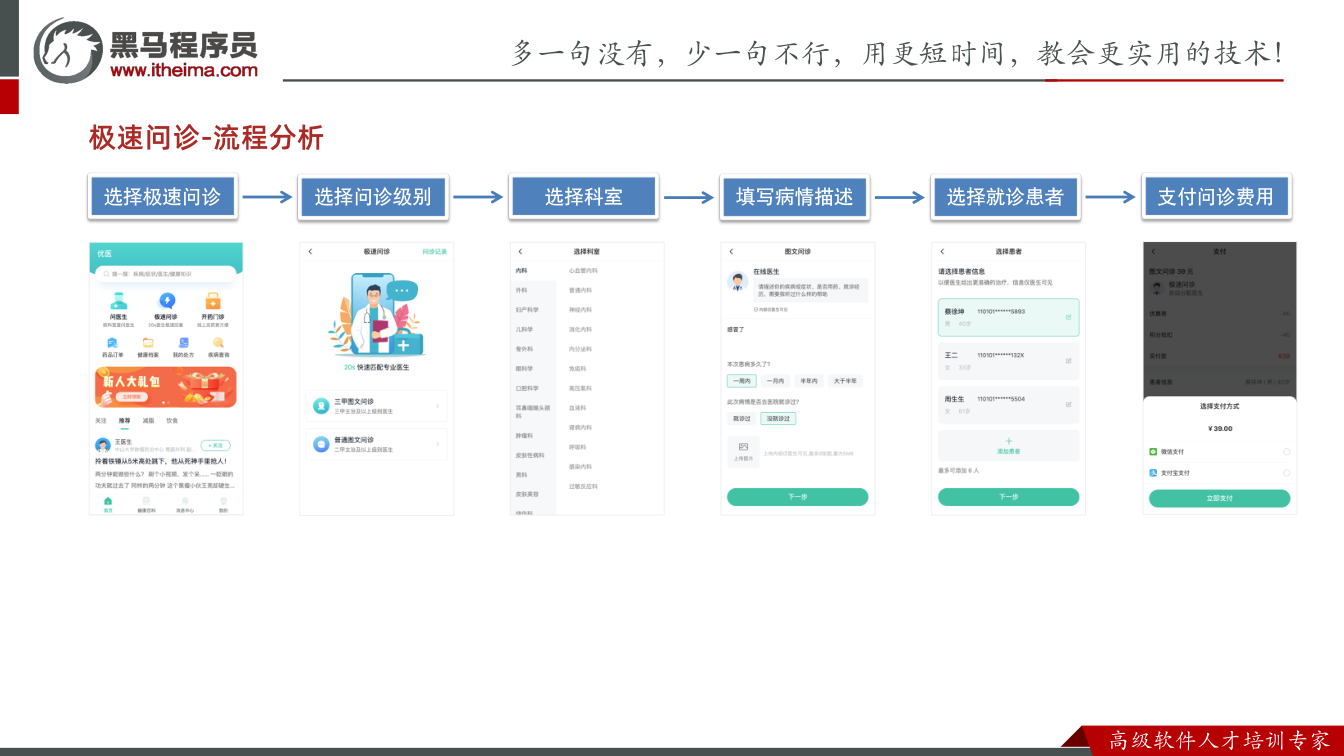1344x756 pixels.
Task: Select the 一周内 duration option
Action: pyautogui.click(x=742, y=381)
